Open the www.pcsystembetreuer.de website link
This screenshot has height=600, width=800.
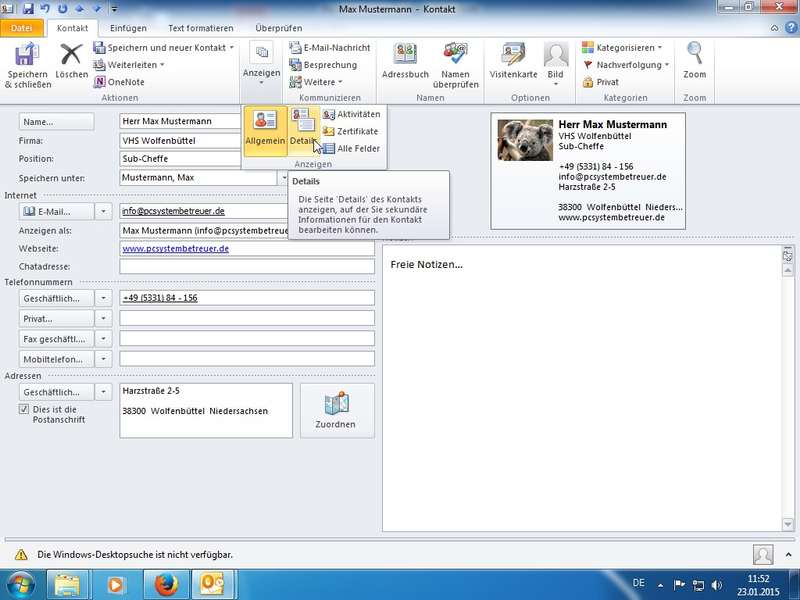click(176, 248)
